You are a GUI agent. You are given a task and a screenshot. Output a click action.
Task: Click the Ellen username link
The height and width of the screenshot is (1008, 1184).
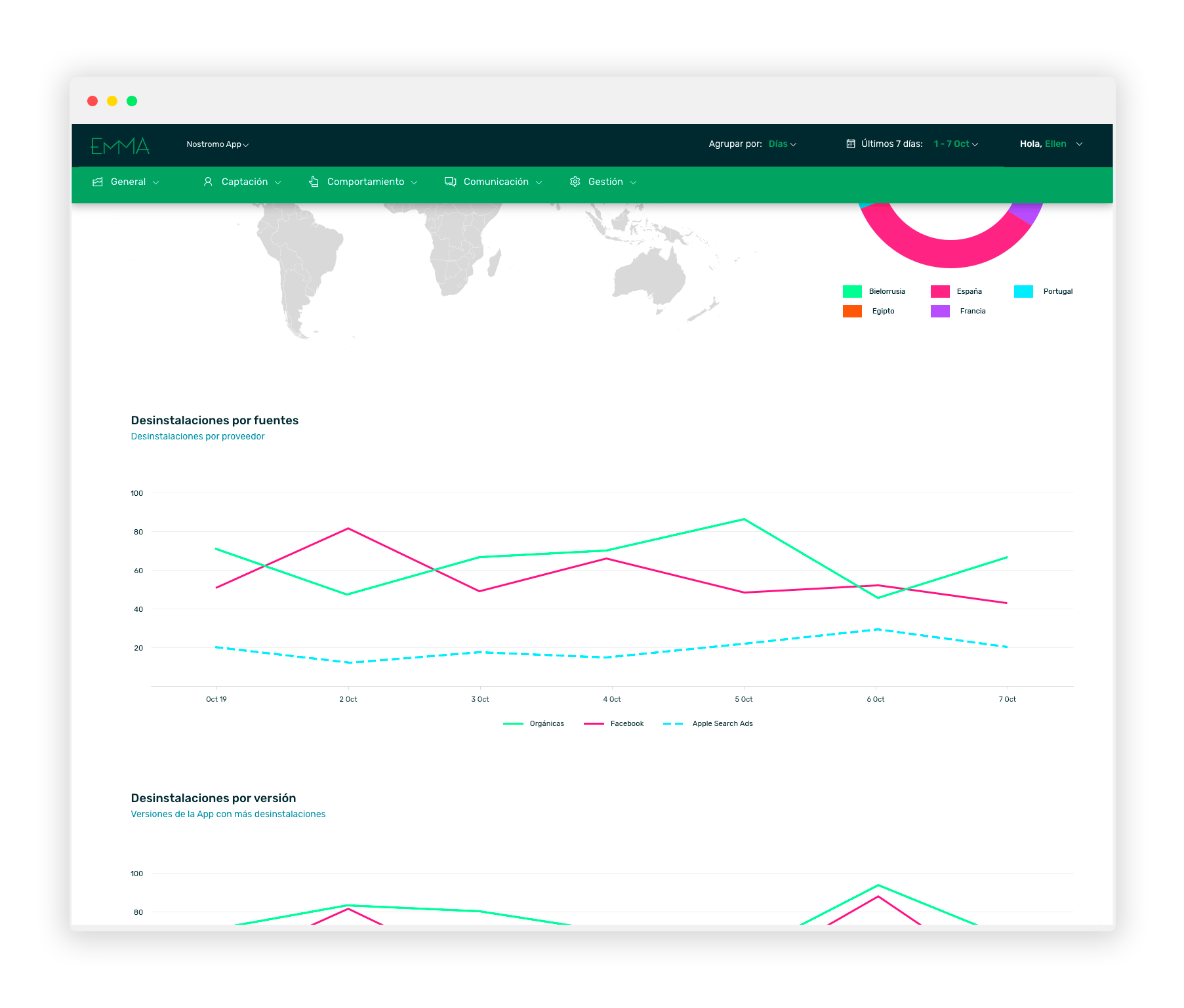1055,144
